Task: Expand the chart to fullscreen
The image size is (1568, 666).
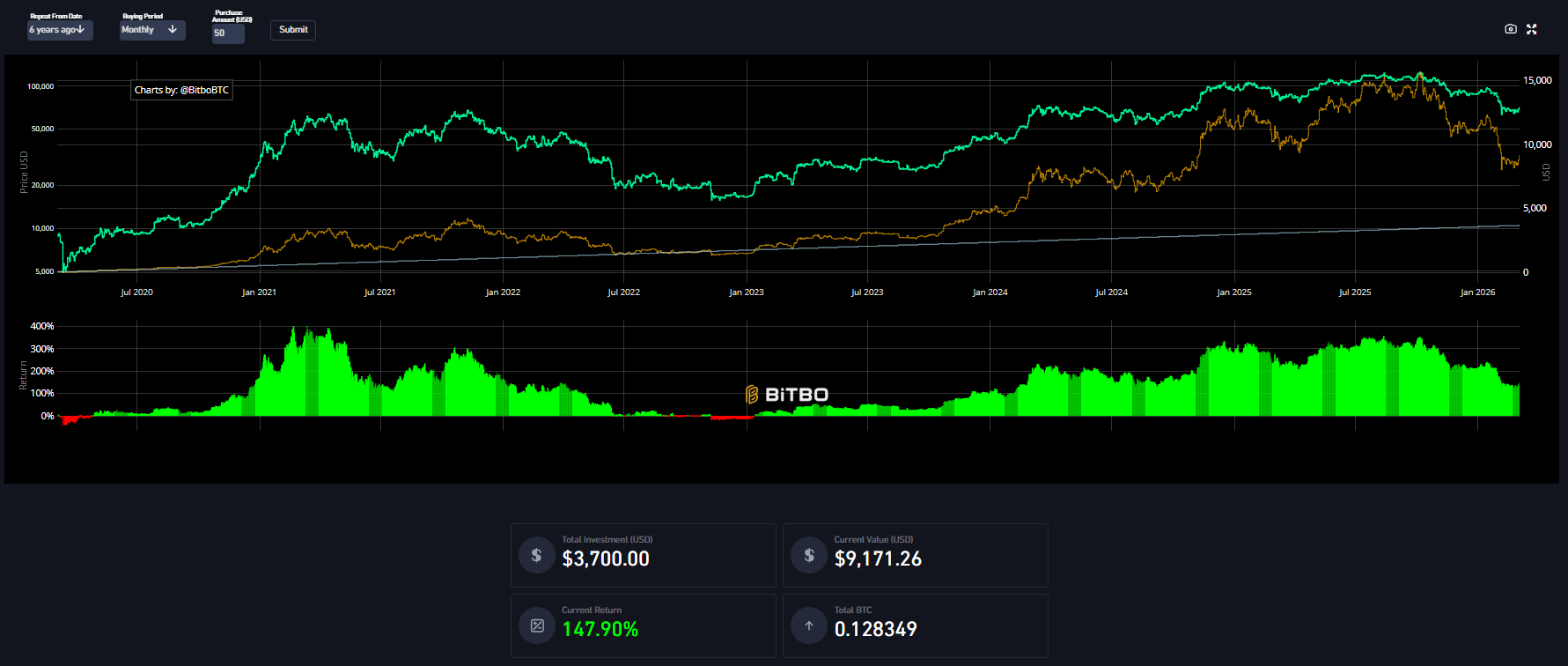Action: [x=1532, y=29]
